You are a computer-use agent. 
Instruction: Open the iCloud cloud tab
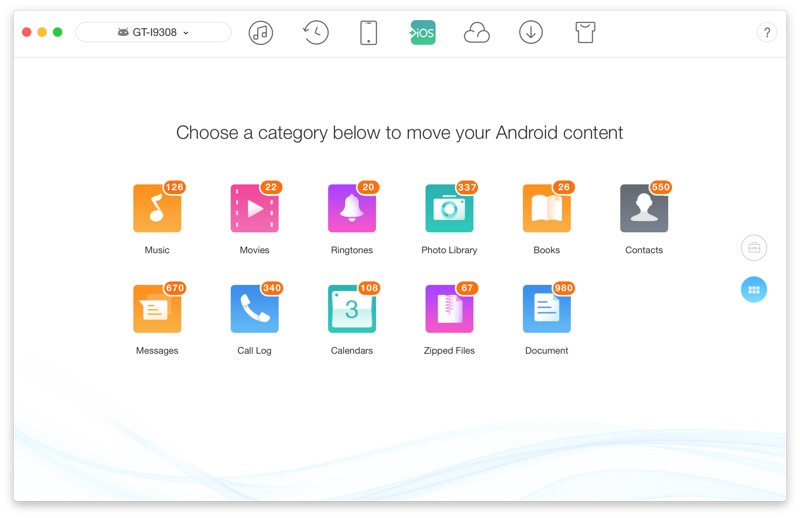click(477, 33)
